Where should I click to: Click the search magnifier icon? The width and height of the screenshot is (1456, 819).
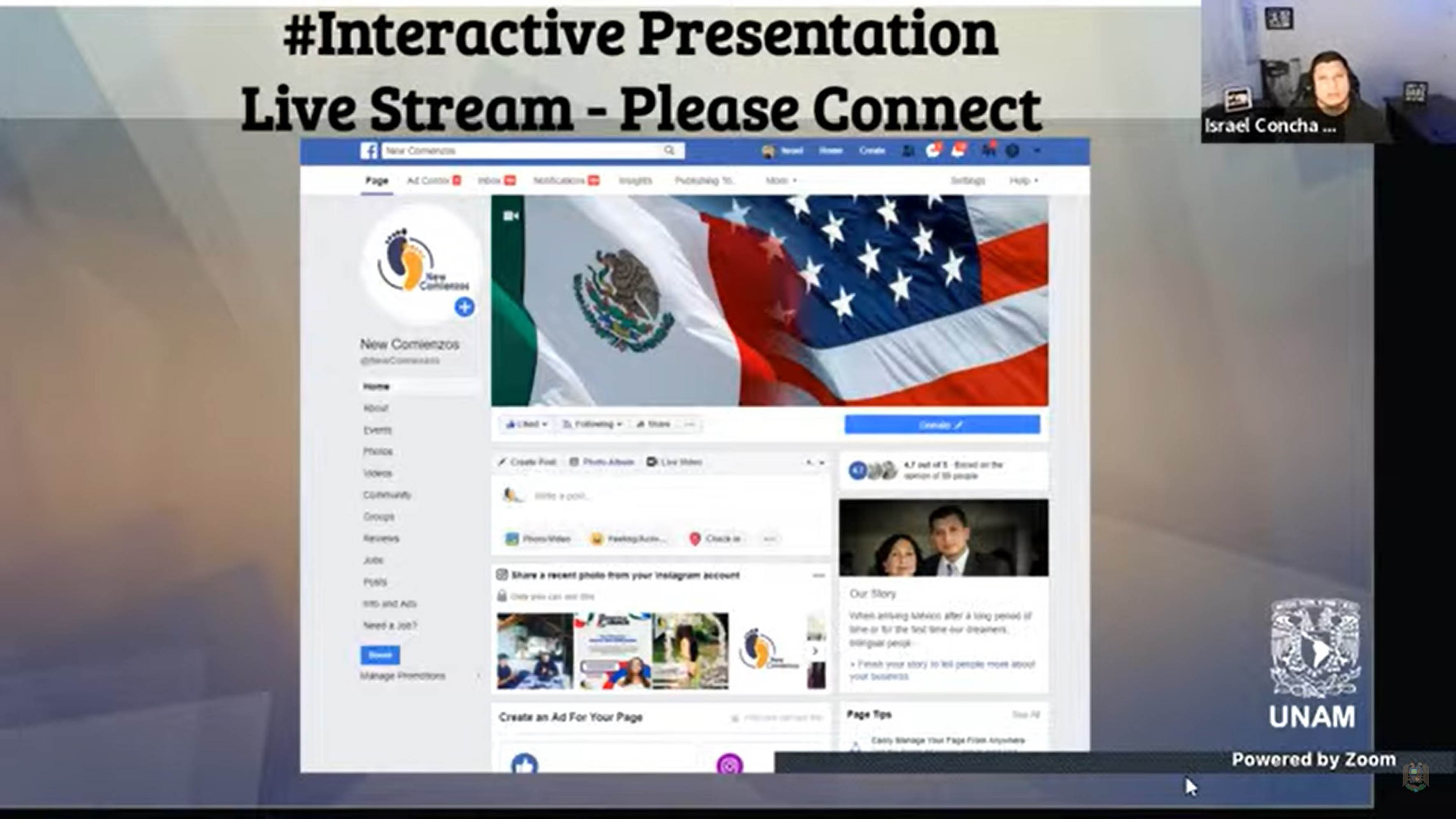(x=669, y=150)
